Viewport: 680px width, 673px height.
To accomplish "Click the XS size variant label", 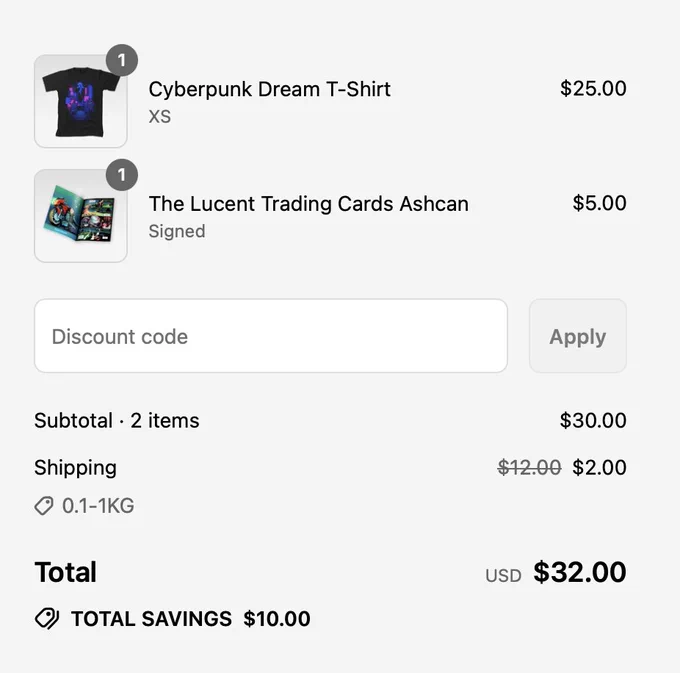I will click(x=160, y=117).
